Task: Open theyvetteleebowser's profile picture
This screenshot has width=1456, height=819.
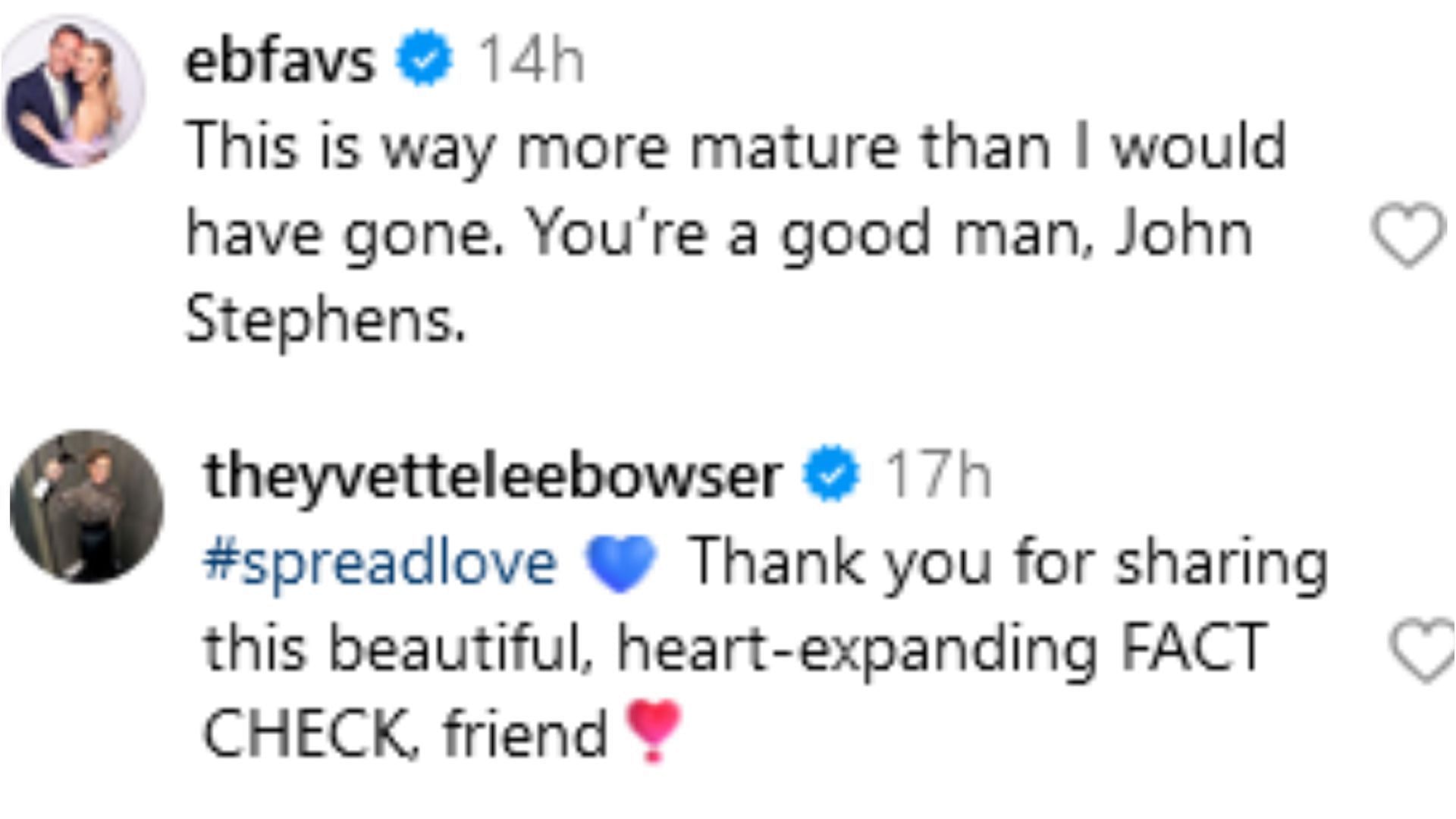Action: pyautogui.click(x=86, y=507)
